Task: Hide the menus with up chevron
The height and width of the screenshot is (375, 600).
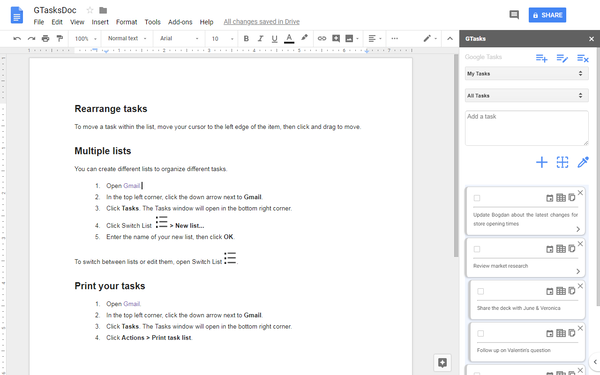Action: point(450,38)
